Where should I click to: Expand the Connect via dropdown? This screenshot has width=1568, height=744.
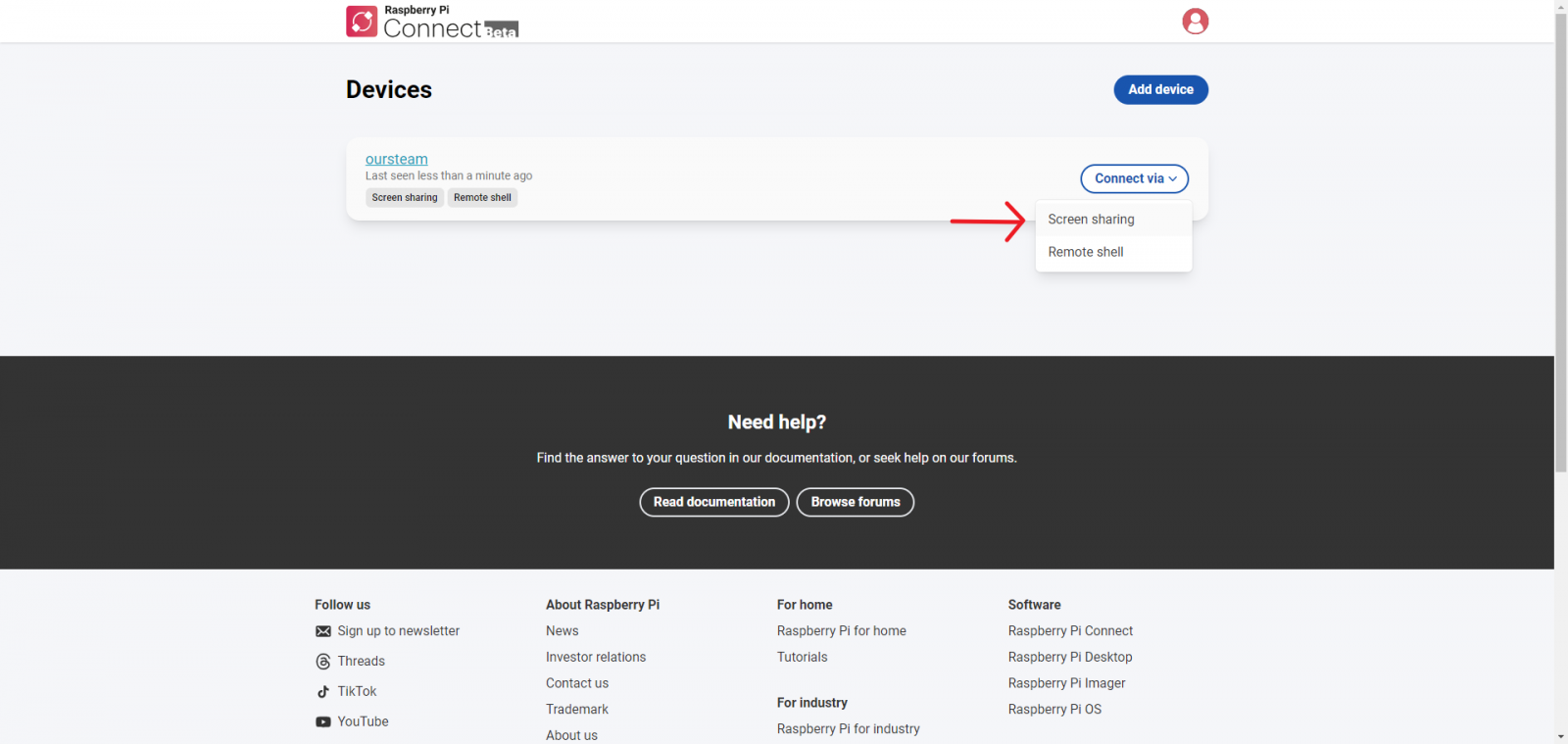point(1135,178)
